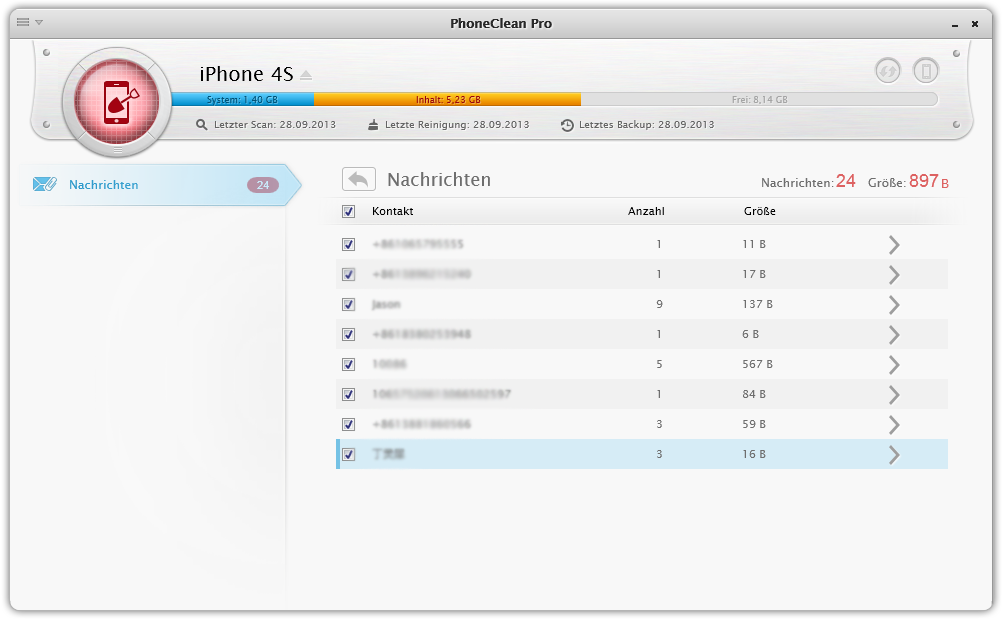Image resolution: width=1004 pixels, height=620 pixels.
Task: Click the Nachrichten page heading
Action: (x=439, y=180)
